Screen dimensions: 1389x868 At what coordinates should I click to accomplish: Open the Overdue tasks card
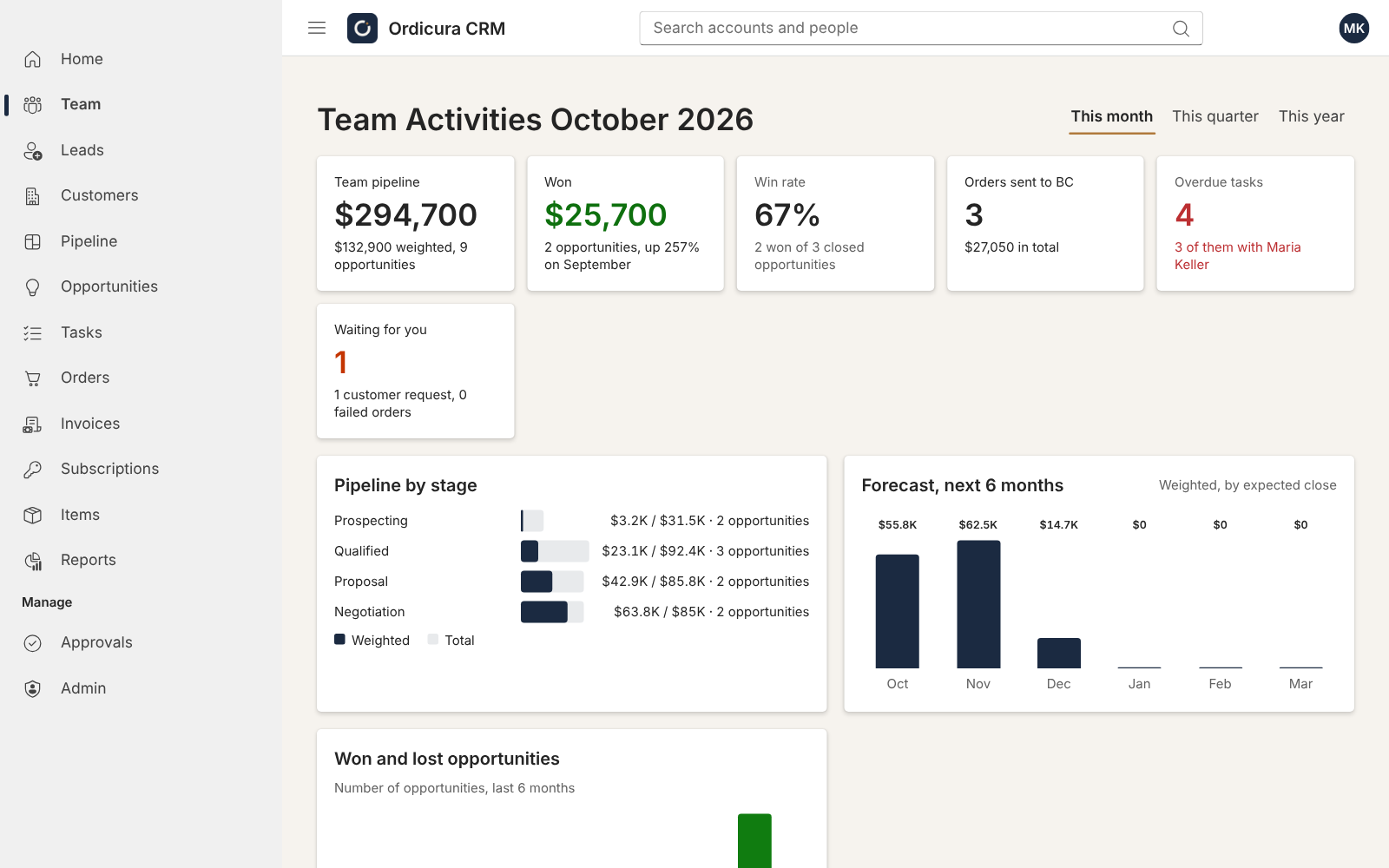tap(1255, 224)
